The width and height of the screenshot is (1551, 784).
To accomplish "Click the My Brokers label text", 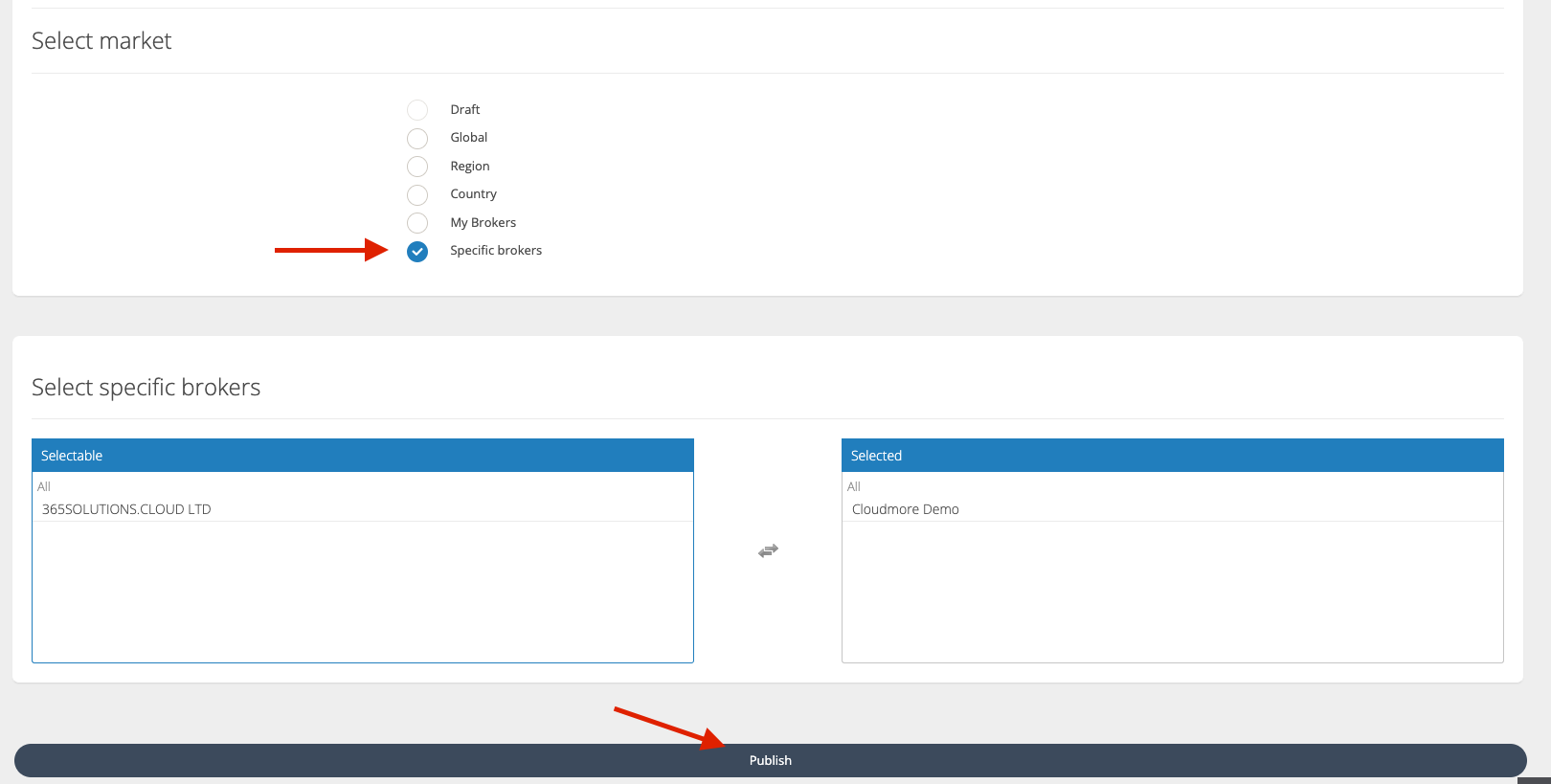I will point(483,223).
